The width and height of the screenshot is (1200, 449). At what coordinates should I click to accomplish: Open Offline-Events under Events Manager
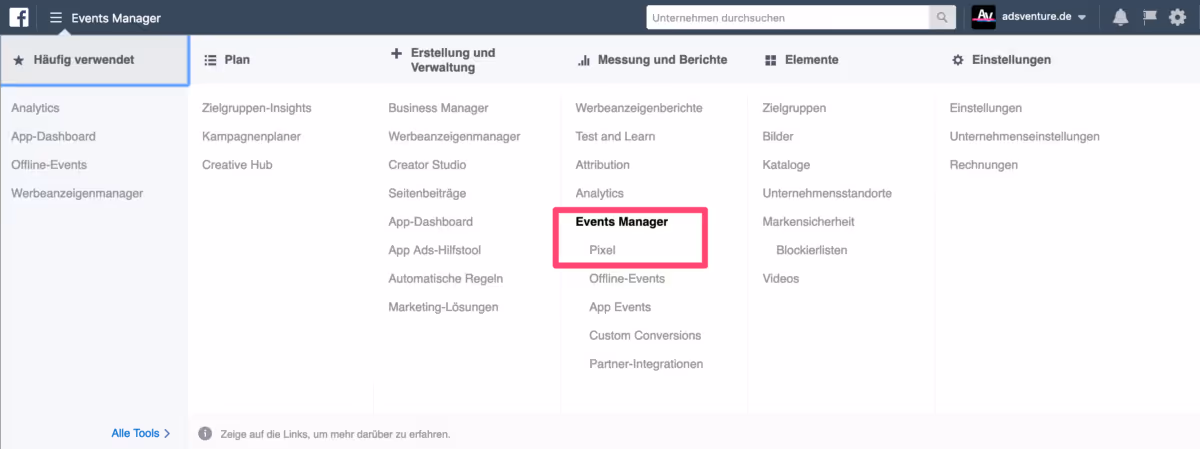click(627, 279)
